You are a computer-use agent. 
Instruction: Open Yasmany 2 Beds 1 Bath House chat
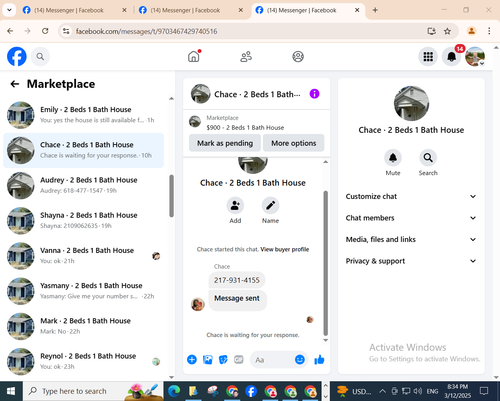point(83,291)
